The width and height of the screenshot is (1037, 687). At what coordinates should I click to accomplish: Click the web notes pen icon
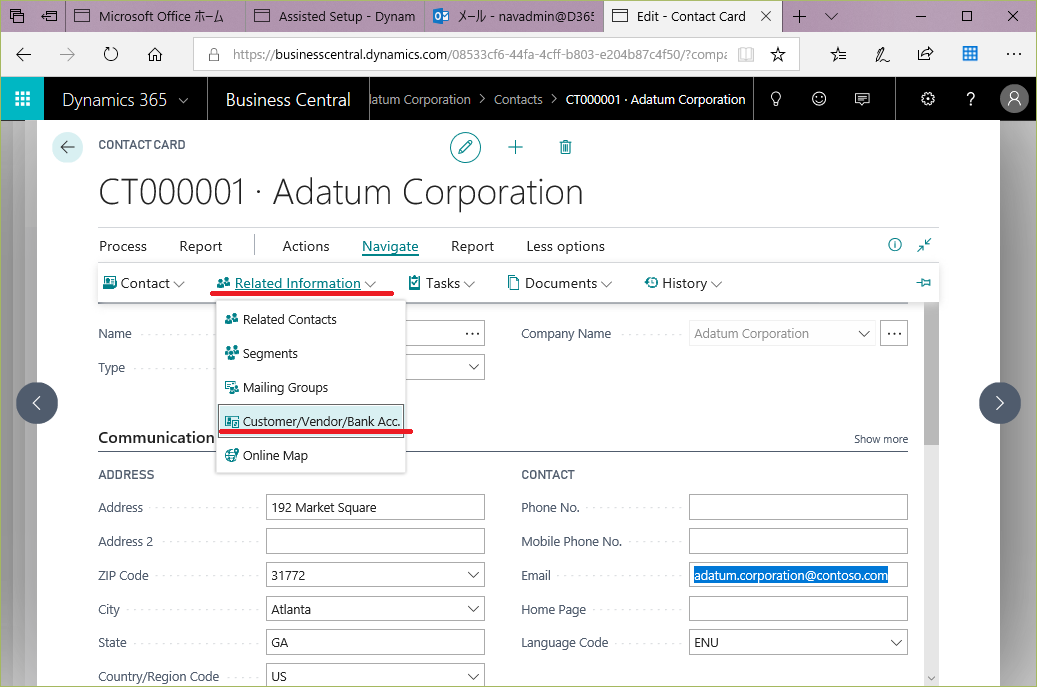(882, 54)
